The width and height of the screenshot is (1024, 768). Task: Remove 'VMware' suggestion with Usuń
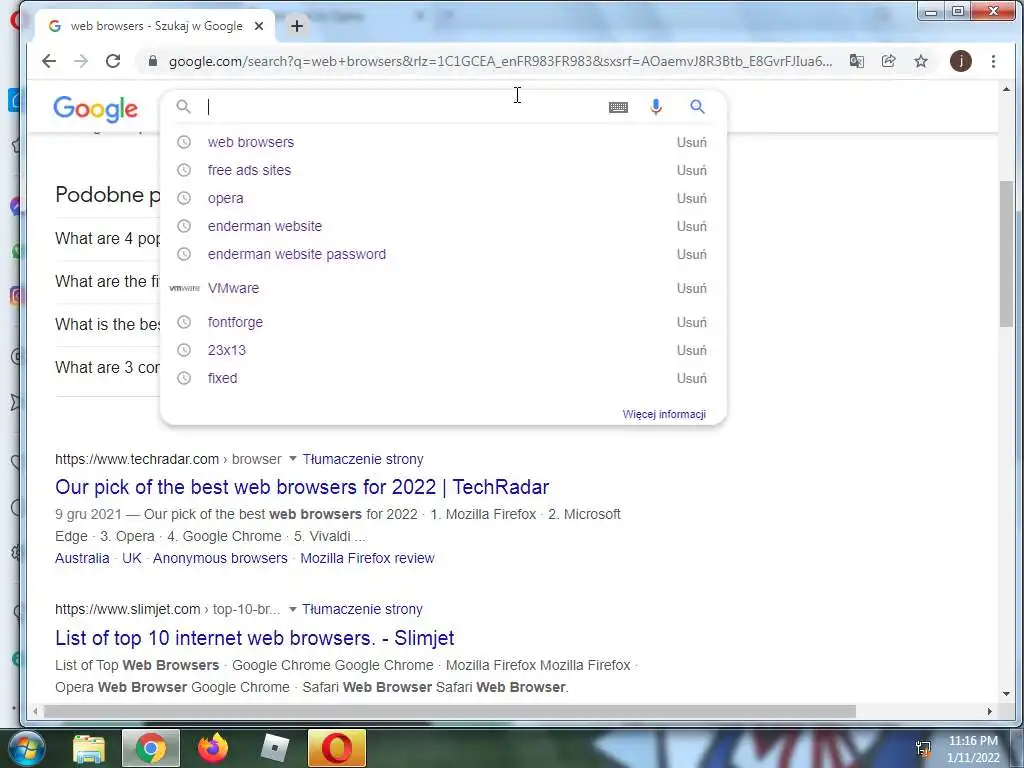[692, 289]
